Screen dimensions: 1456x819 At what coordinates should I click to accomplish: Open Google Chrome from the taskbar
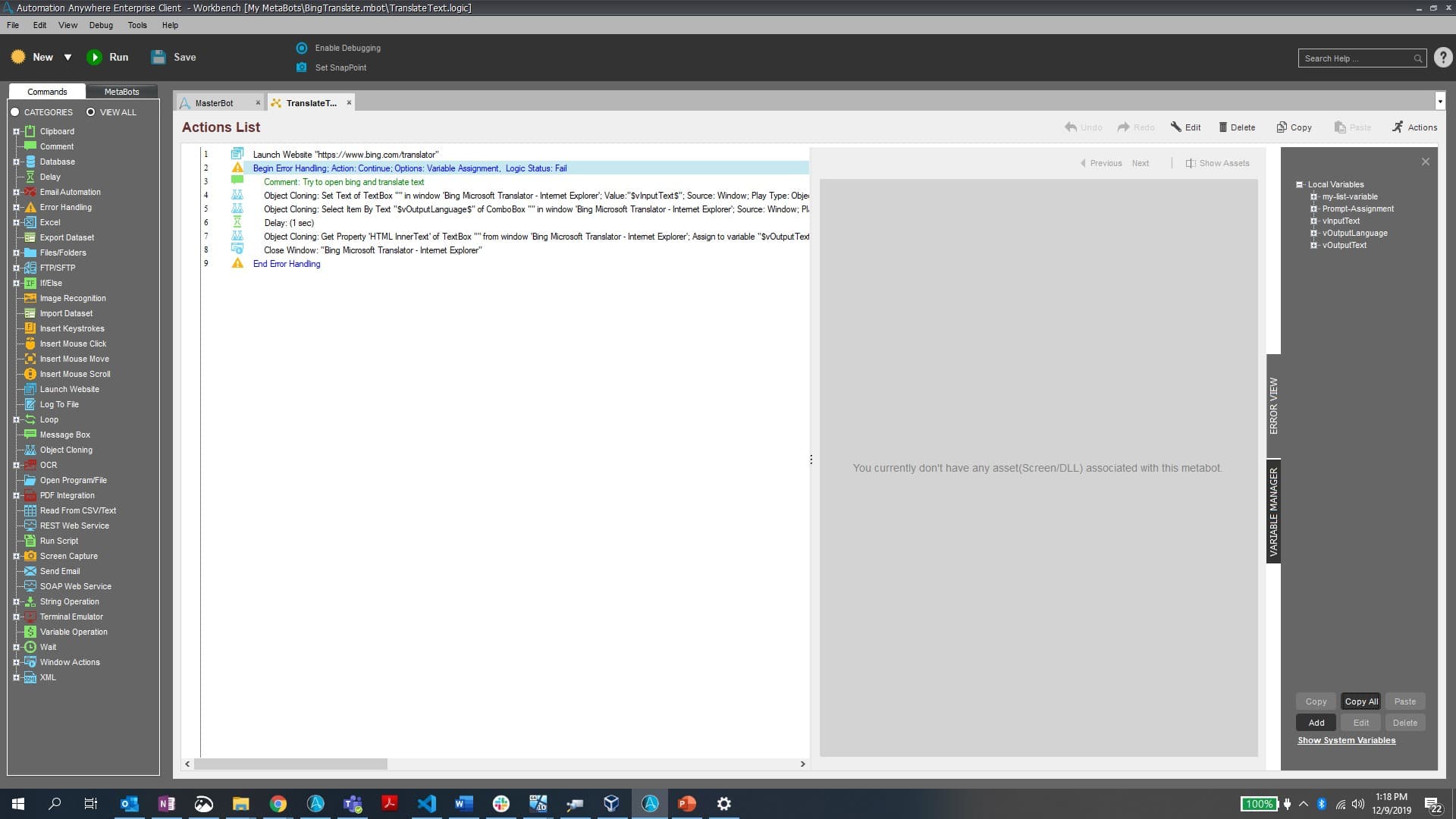pyautogui.click(x=278, y=804)
